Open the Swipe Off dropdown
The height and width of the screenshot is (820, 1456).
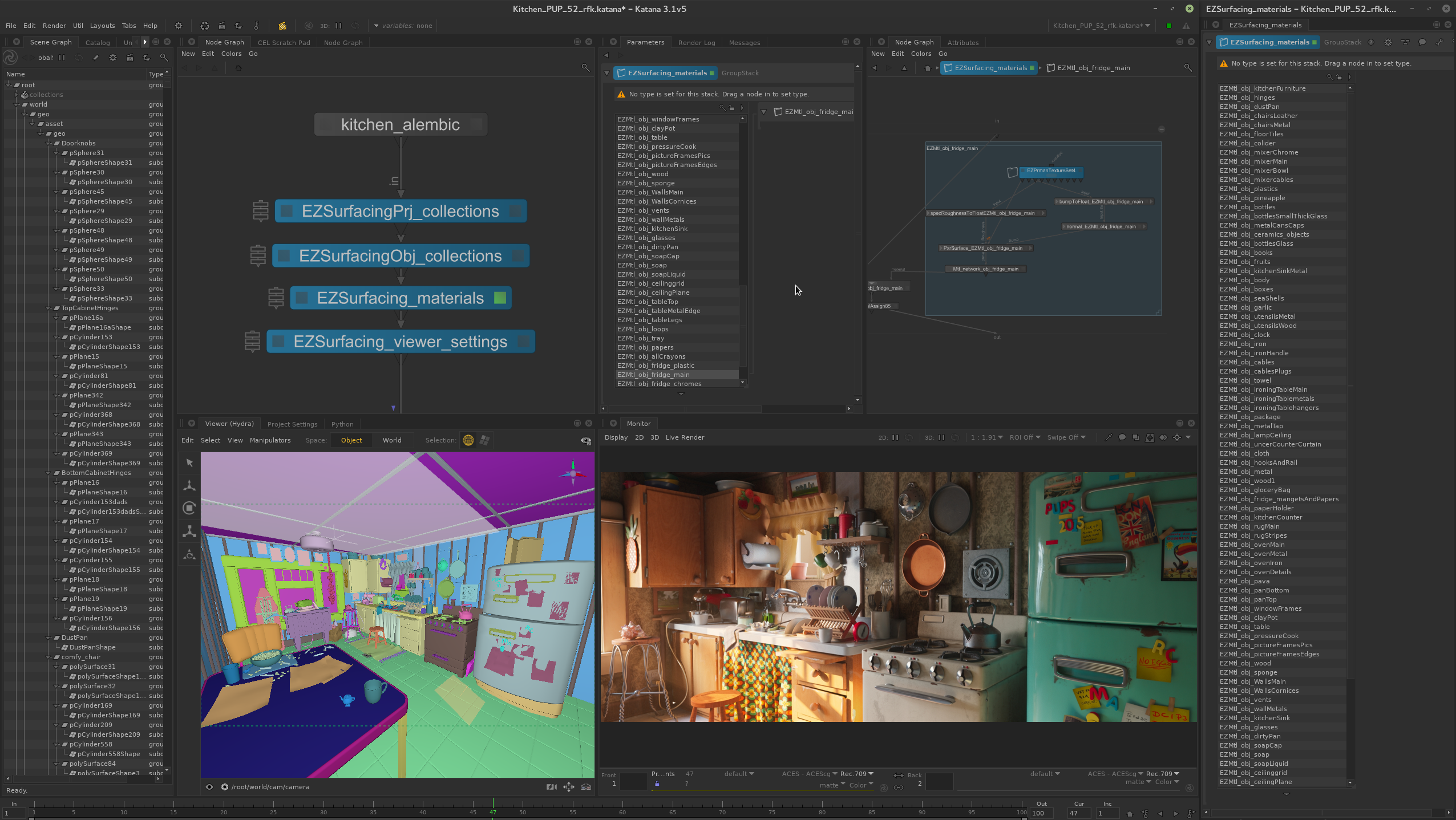point(1066,437)
